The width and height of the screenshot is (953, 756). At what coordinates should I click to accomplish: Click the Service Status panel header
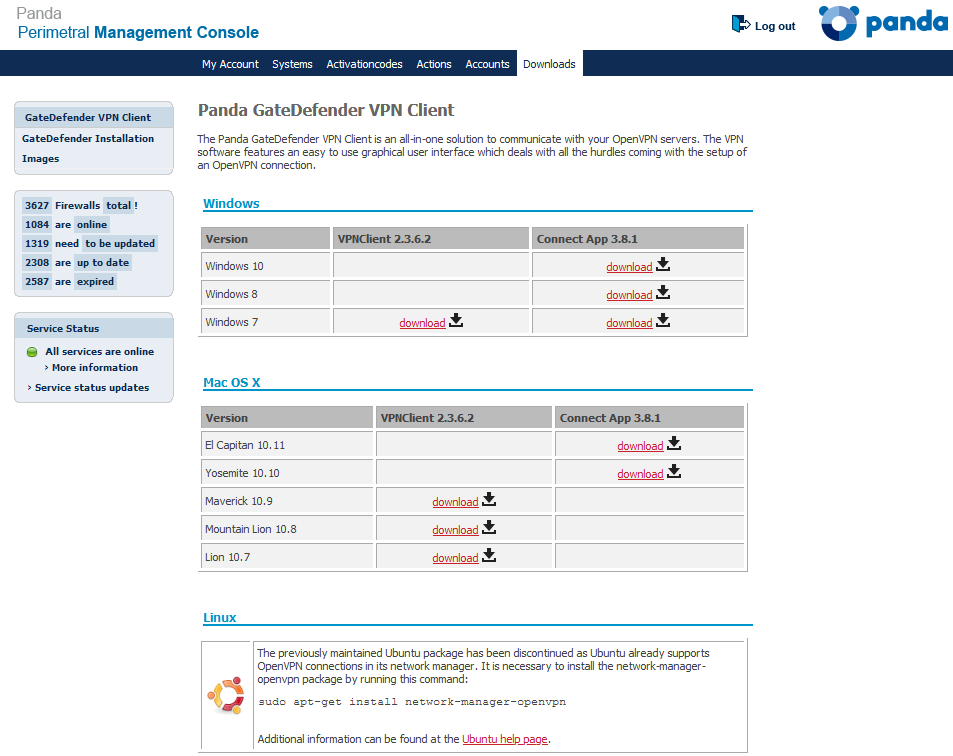94,328
